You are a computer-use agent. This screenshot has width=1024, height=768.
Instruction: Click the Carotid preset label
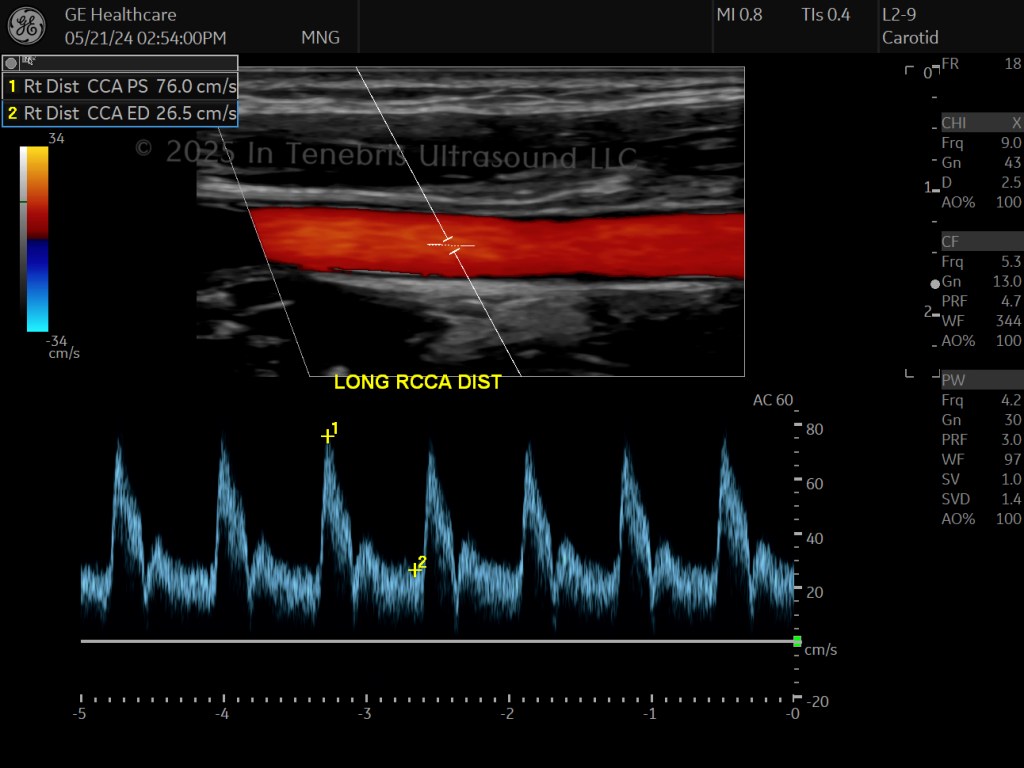point(910,38)
